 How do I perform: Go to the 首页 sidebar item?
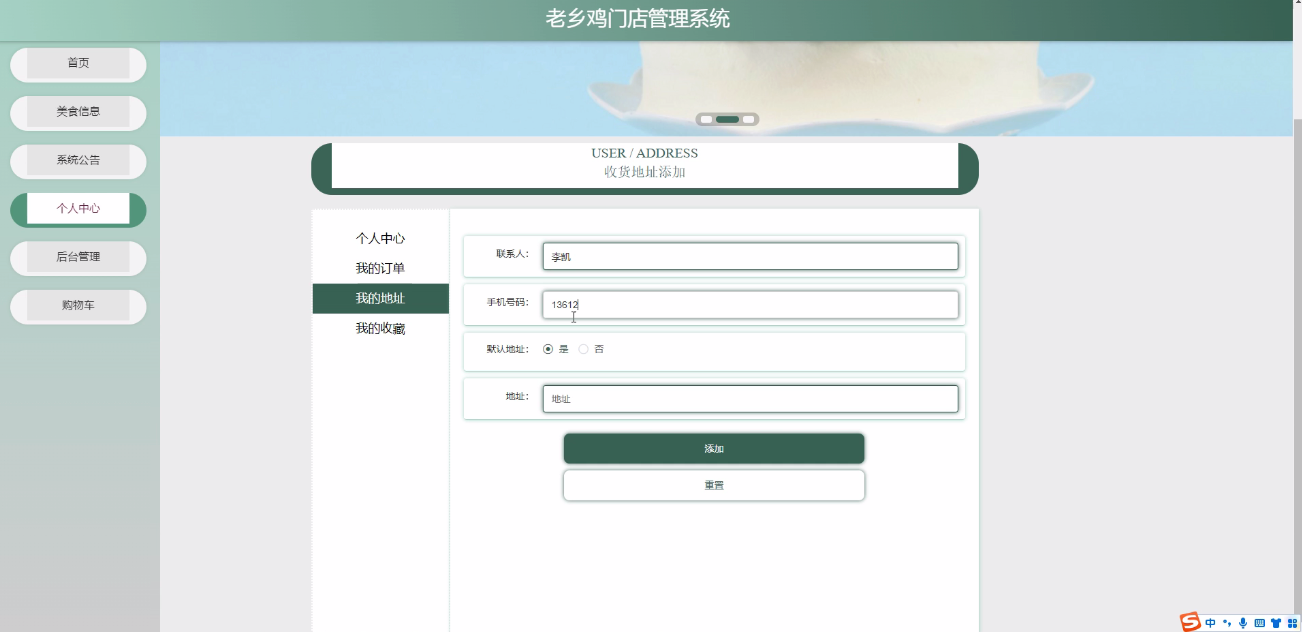pyautogui.click(x=78, y=64)
